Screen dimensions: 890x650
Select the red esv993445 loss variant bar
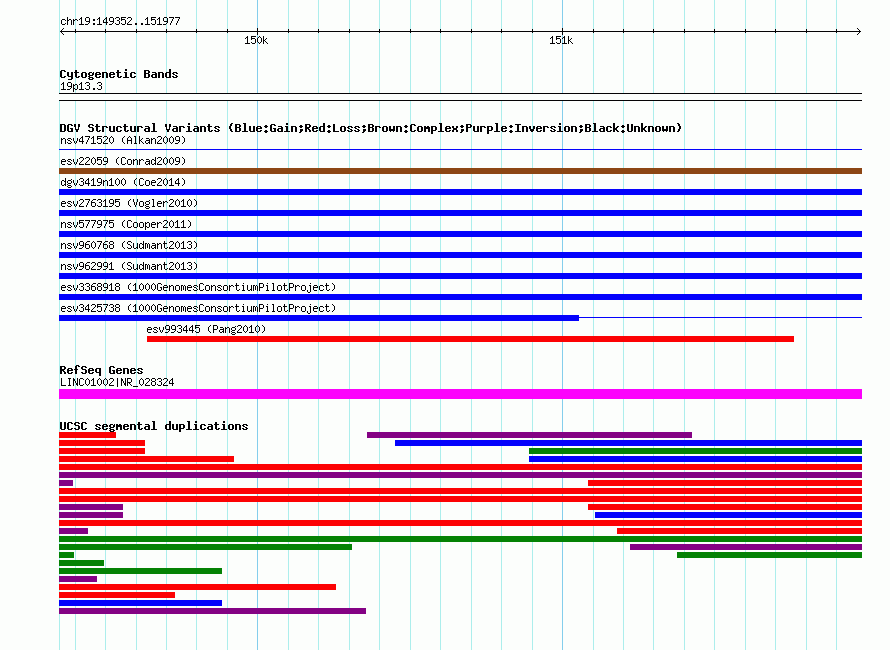pos(470,339)
